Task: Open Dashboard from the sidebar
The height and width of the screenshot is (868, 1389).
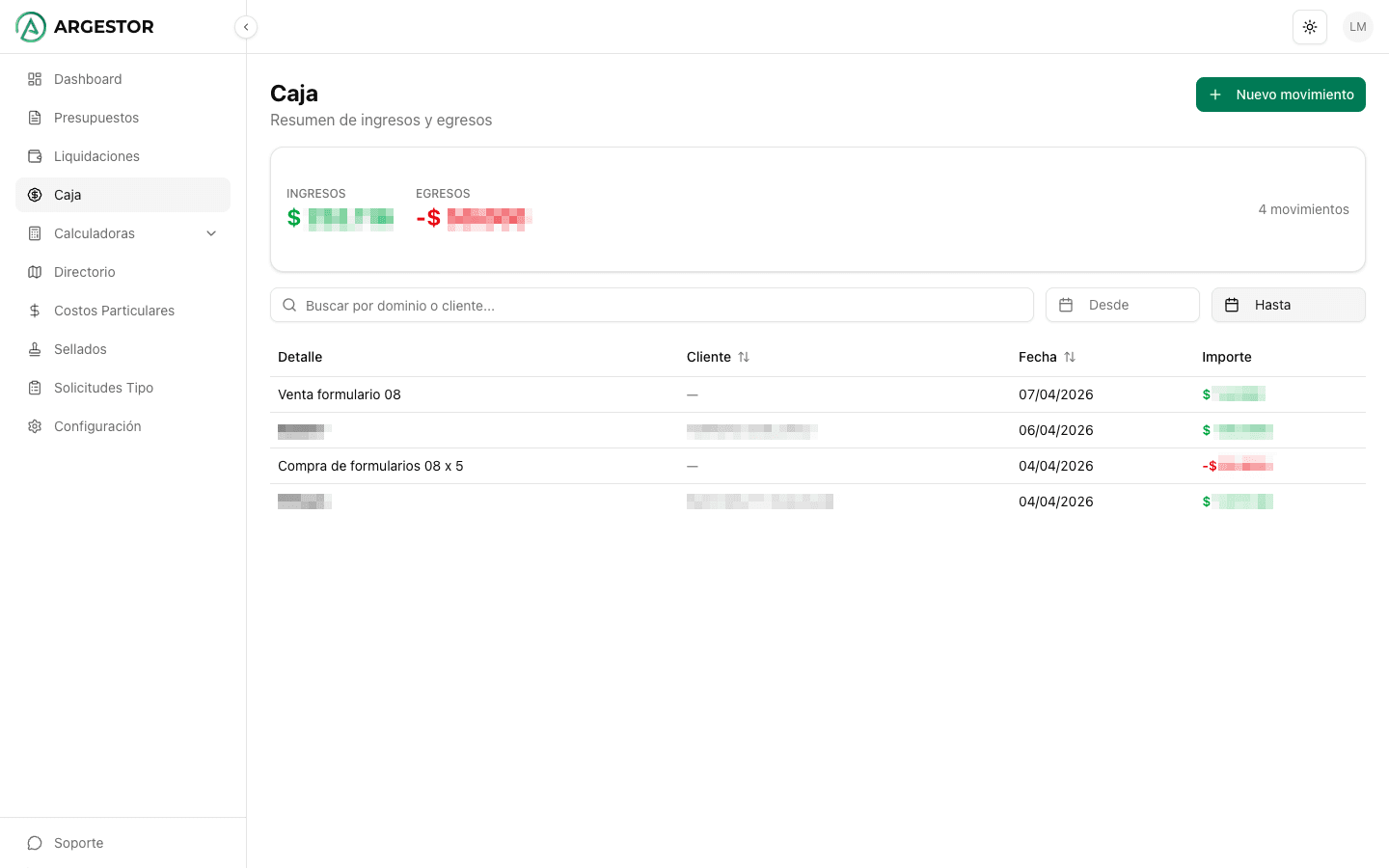Action: (88, 79)
